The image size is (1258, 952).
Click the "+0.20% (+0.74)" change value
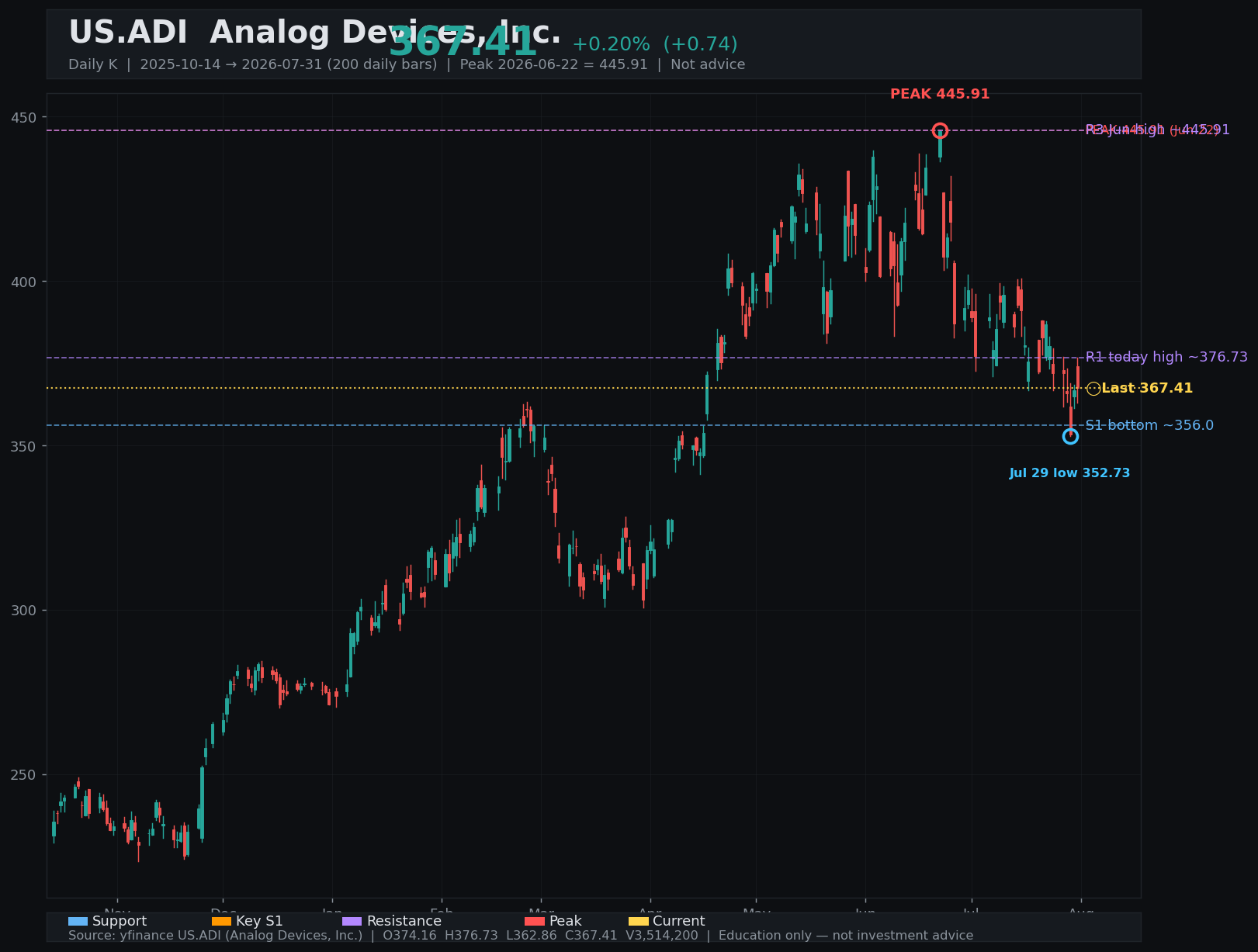pyautogui.click(x=655, y=44)
